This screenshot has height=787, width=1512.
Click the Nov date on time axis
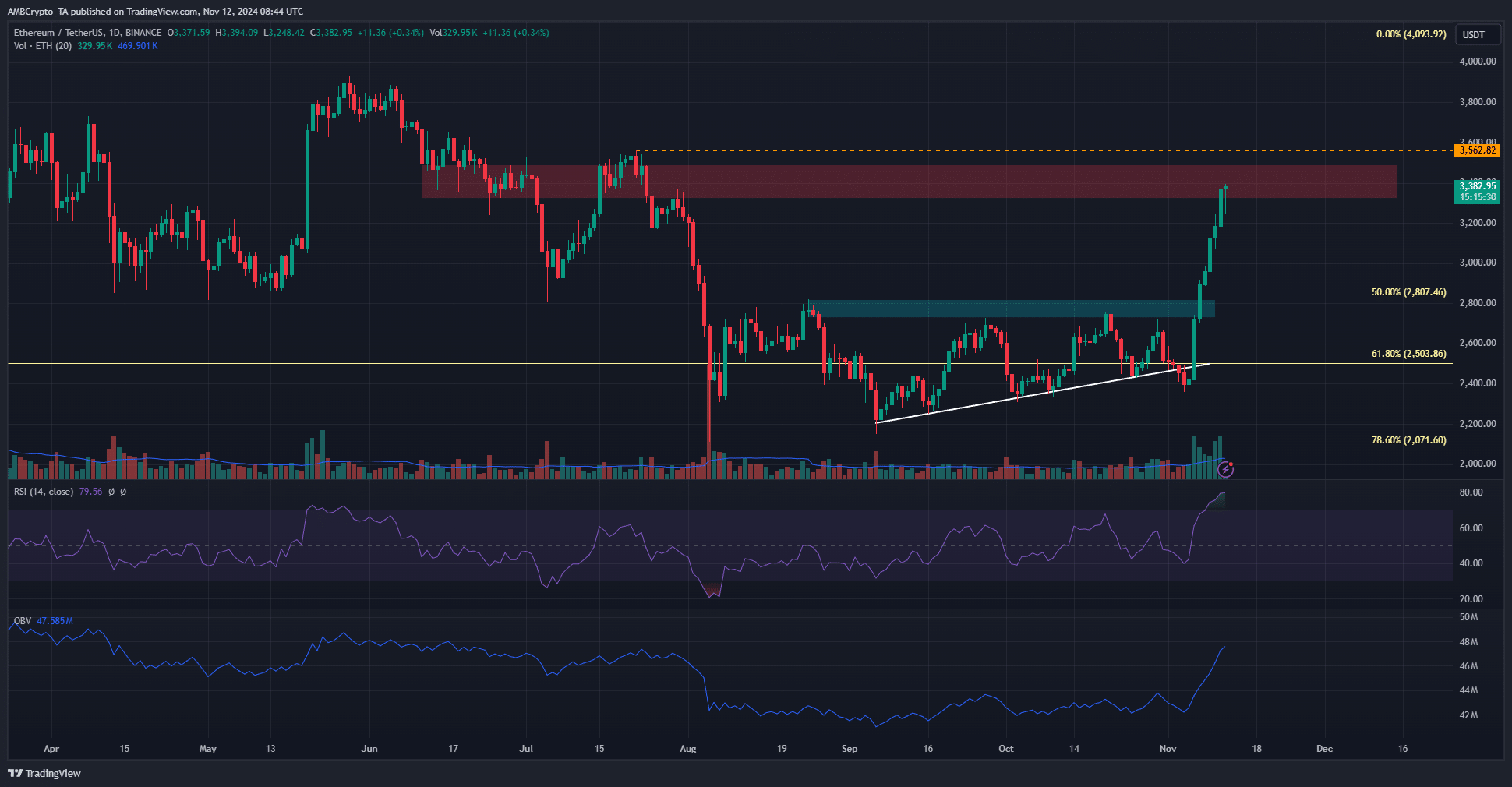1168,749
